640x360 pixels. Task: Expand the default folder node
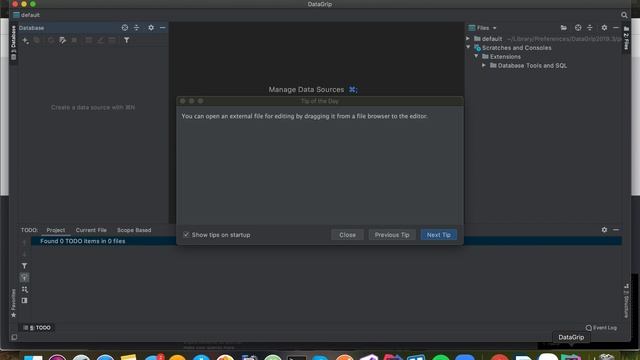coord(468,39)
